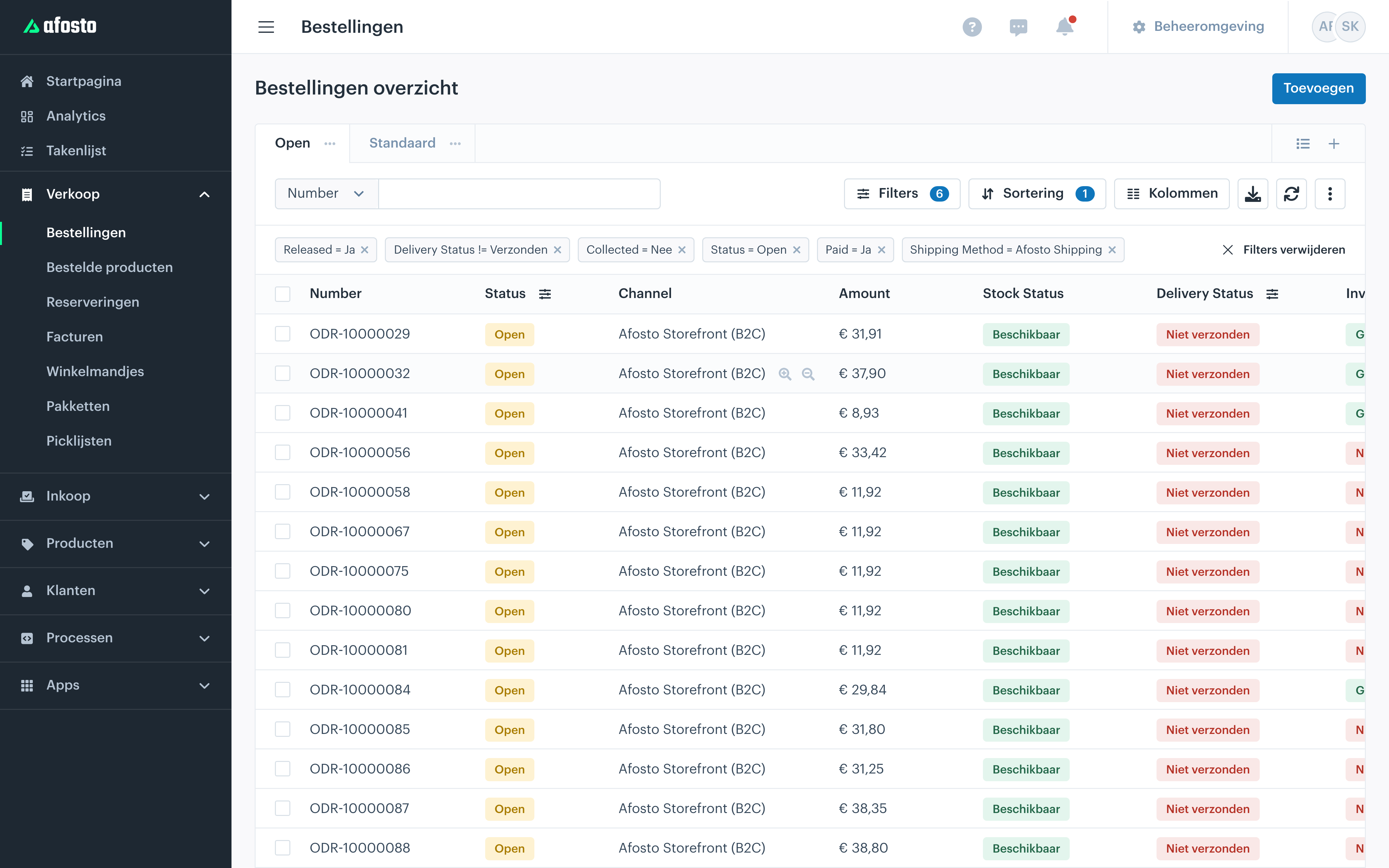This screenshot has height=868, width=1389.
Task: Add a new view with plus icon
Action: pyautogui.click(x=1334, y=143)
